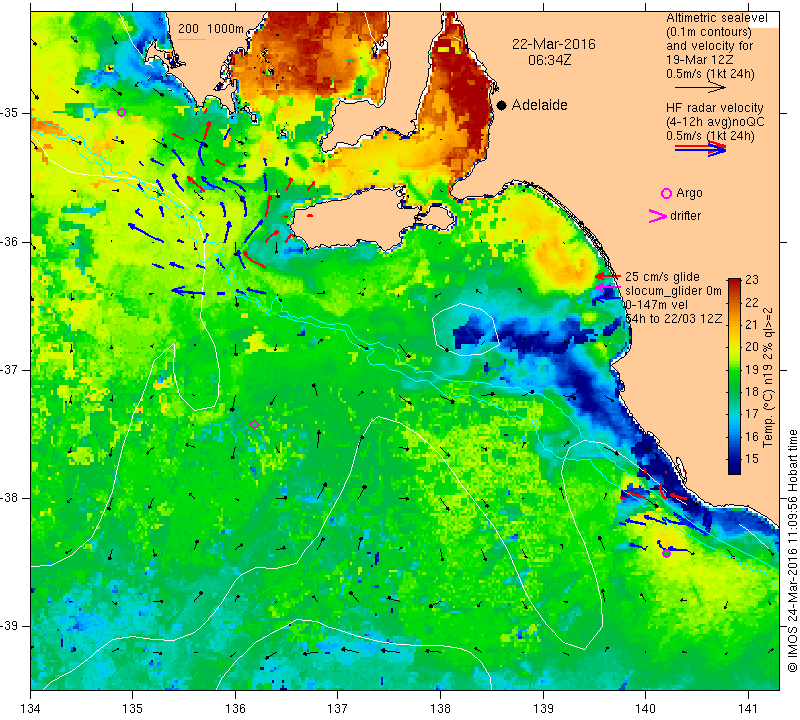The width and height of the screenshot is (800, 720).
Task: Click the 140 longitude axis label
Action: [x=645, y=708]
